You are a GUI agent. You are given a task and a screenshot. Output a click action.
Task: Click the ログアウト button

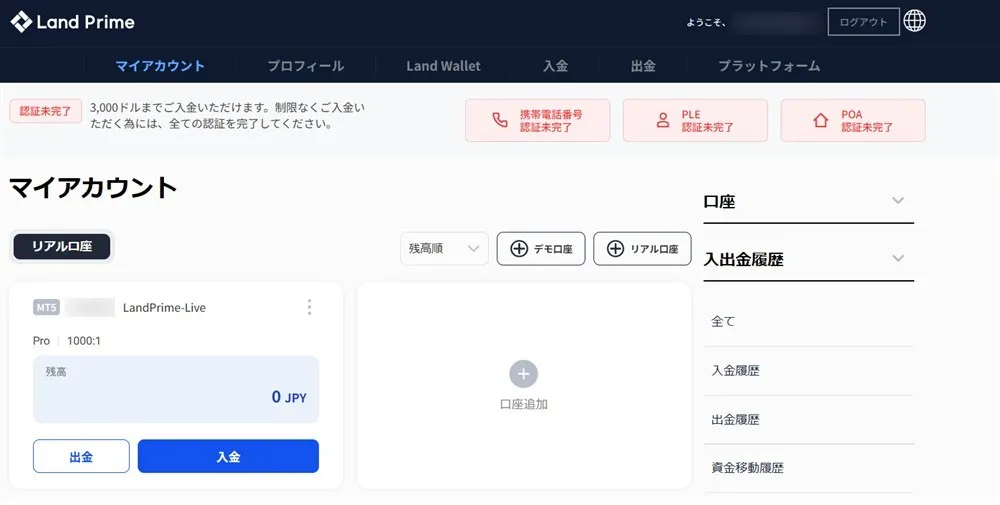click(x=864, y=22)
